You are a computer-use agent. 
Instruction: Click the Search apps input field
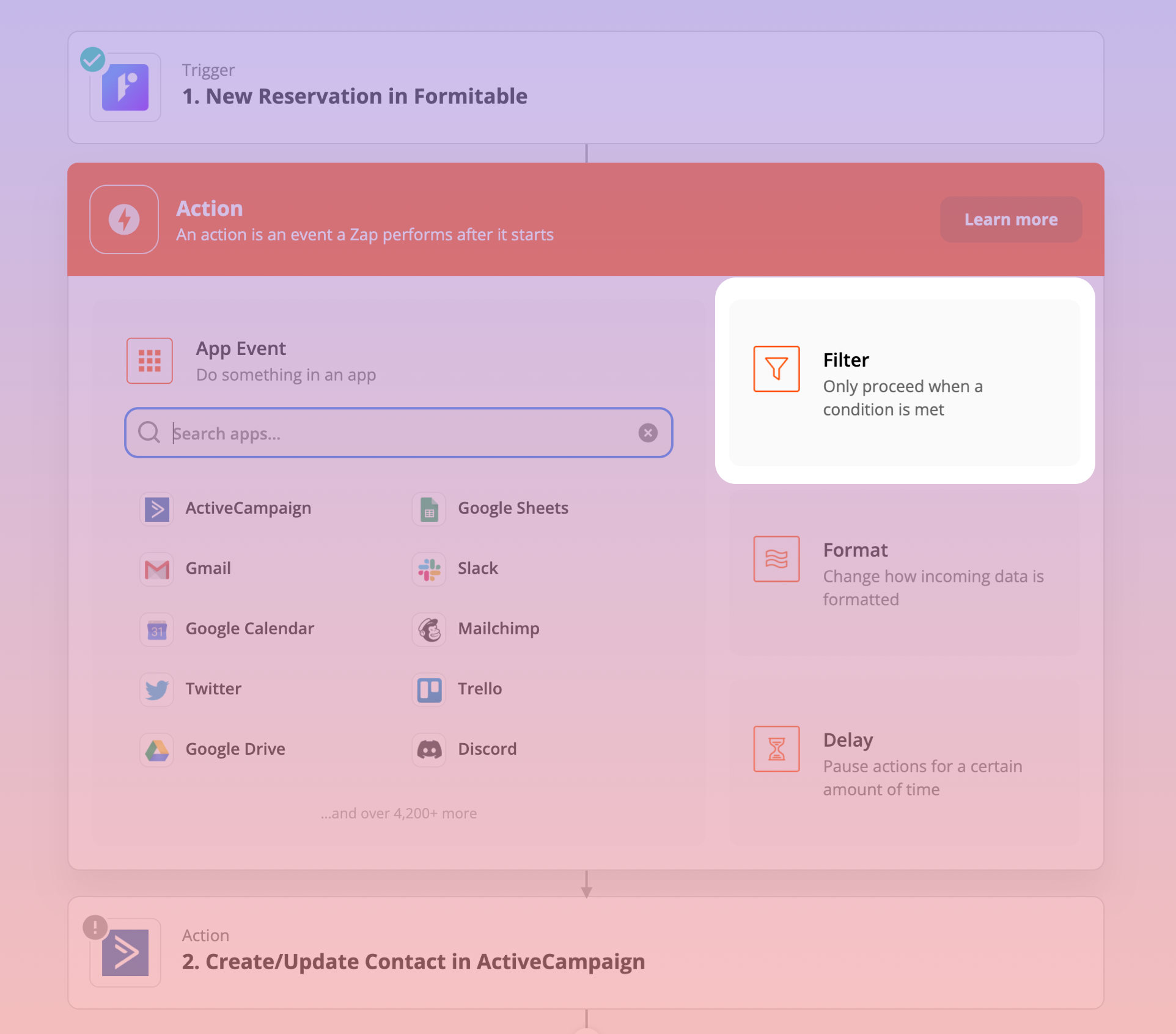[399, 433]
